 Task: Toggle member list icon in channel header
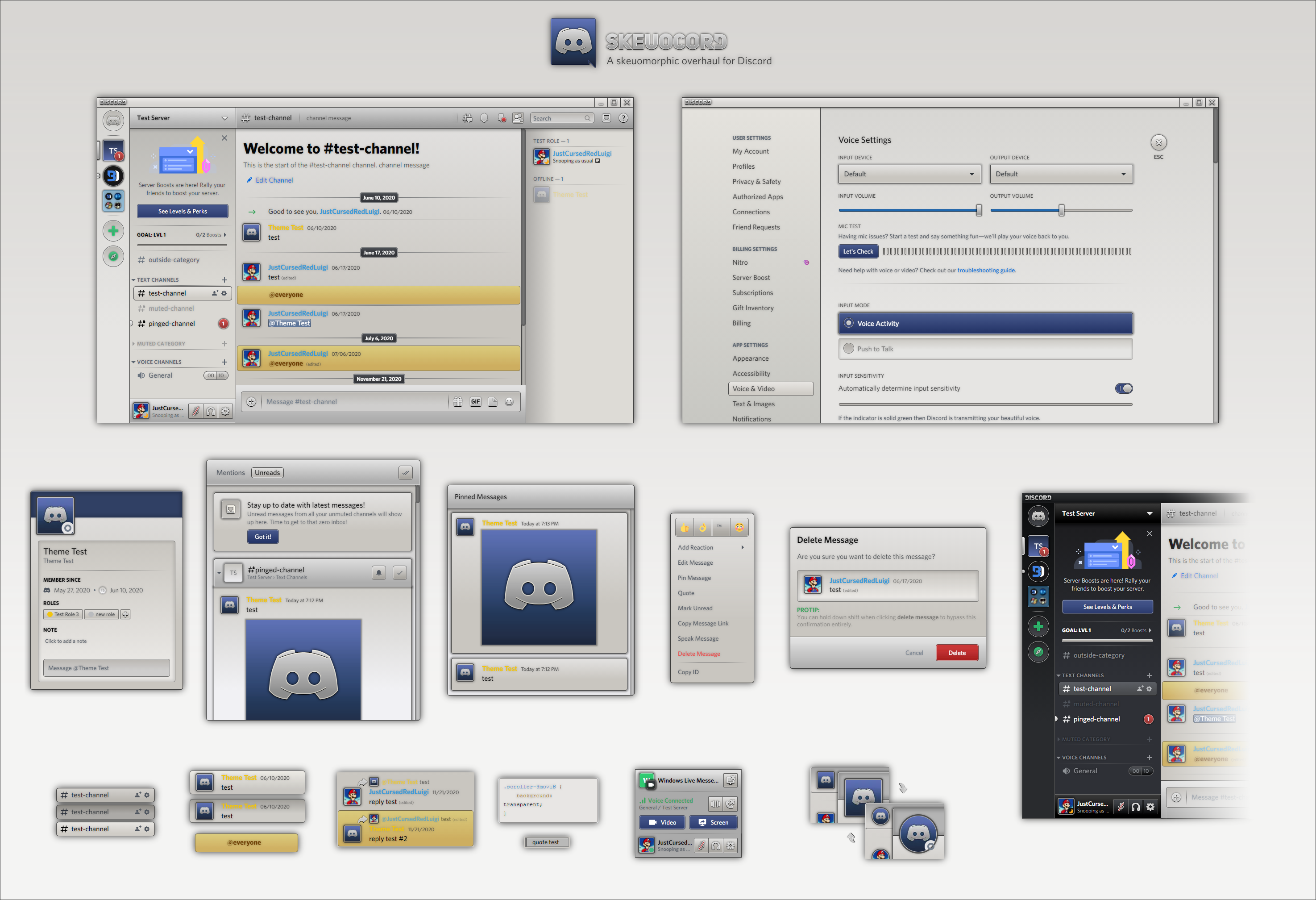coord(518,118)
